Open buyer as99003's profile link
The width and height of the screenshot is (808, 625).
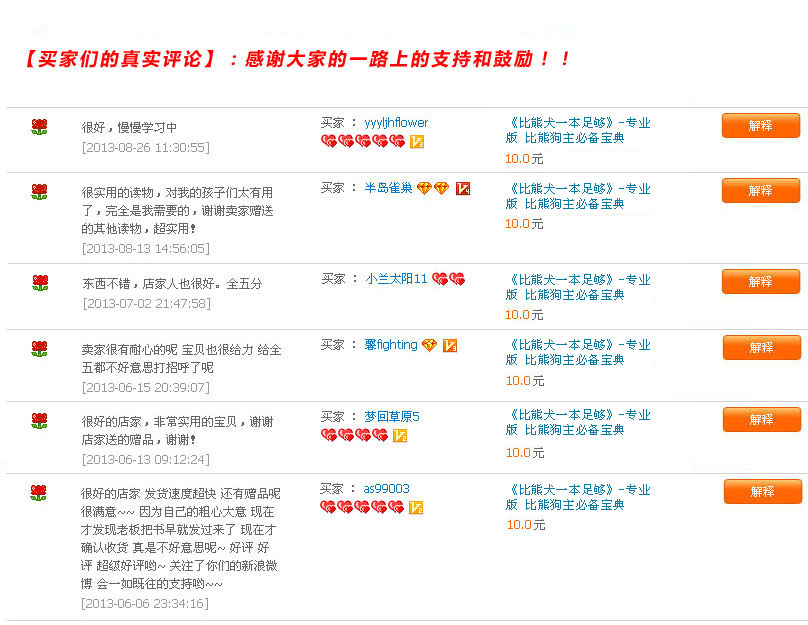tap(386, 489)
